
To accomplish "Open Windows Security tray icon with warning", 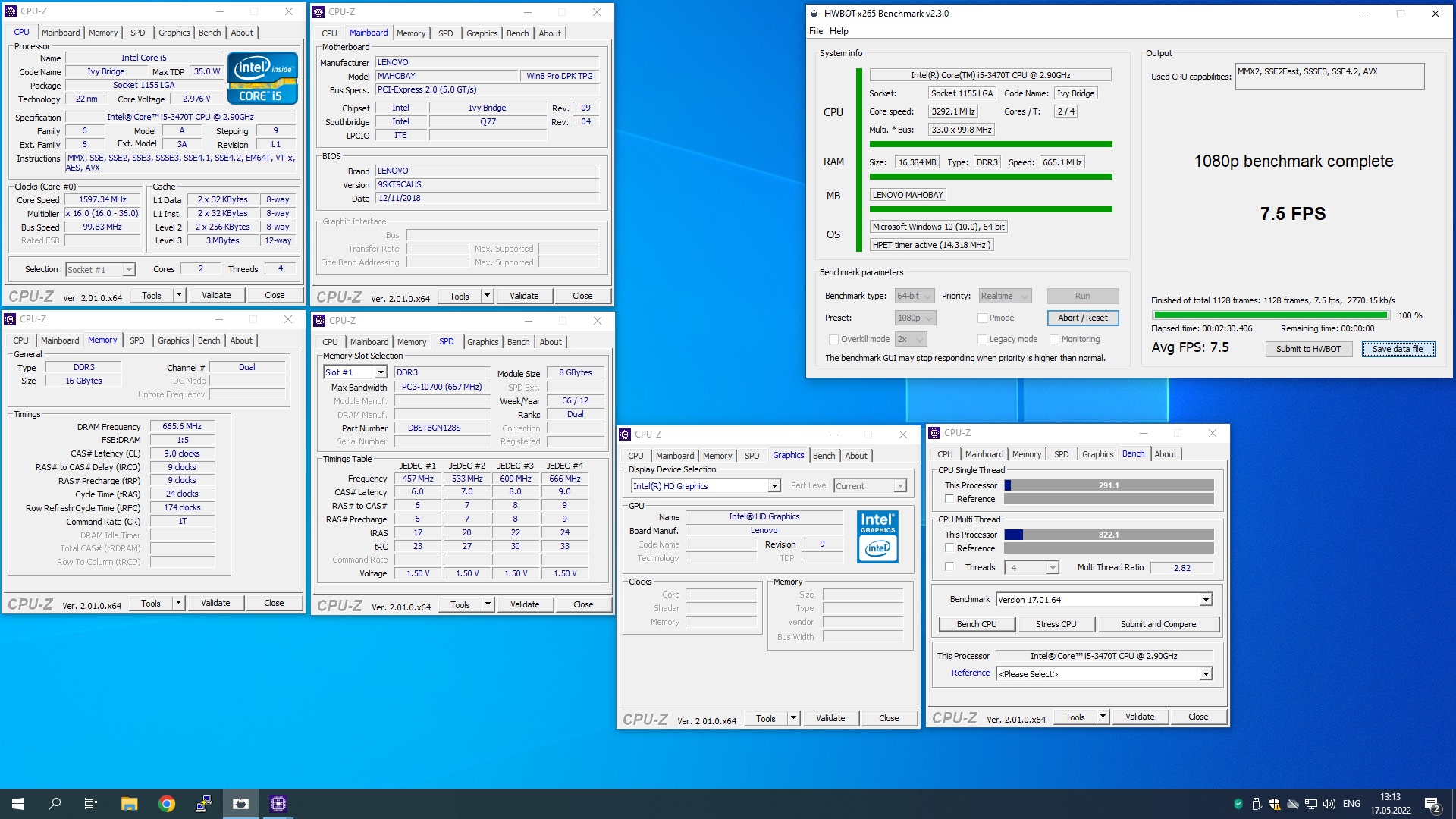I will [1275, 804].
